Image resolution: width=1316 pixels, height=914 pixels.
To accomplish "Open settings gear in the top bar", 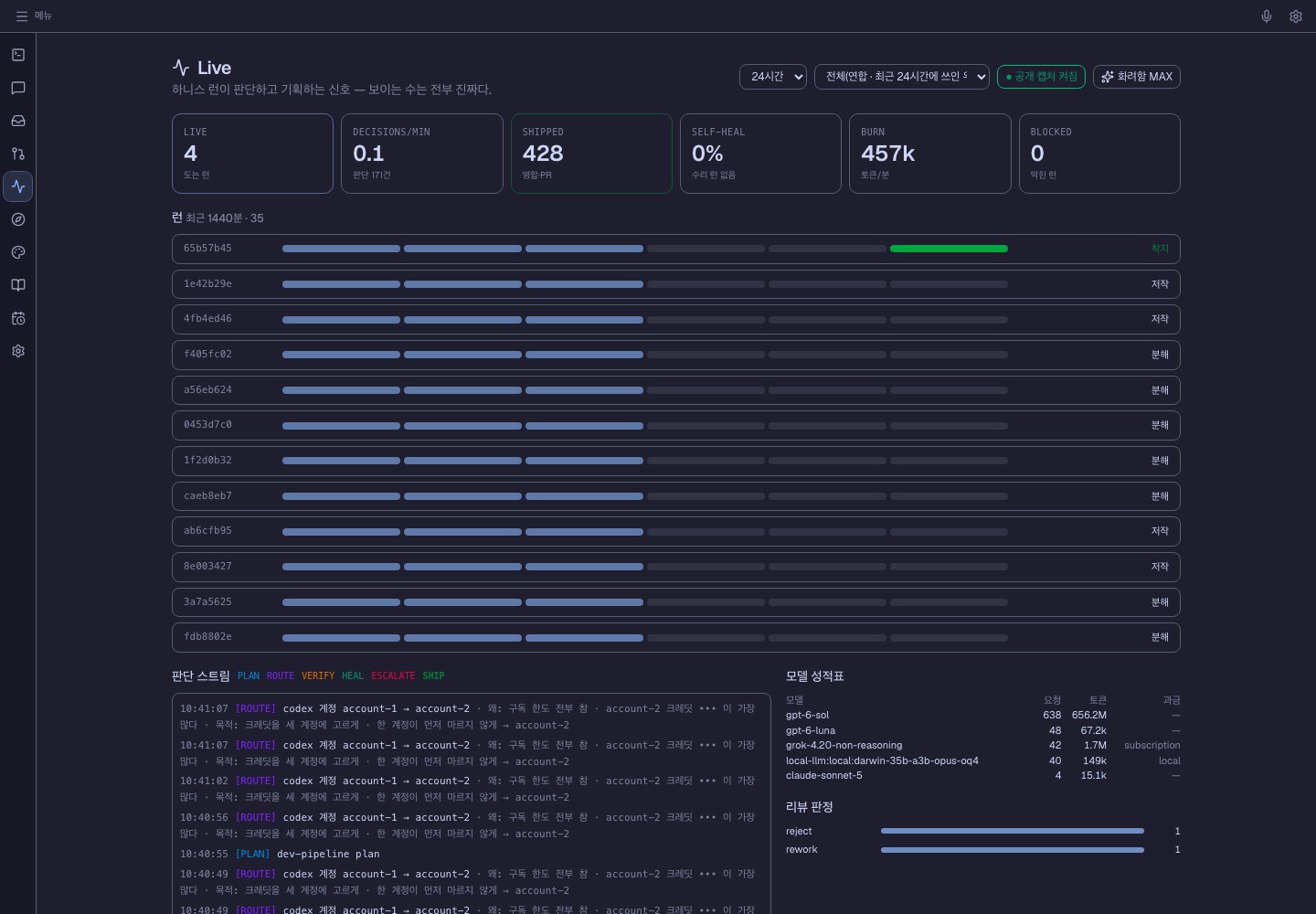I will tap(1296, 16).
